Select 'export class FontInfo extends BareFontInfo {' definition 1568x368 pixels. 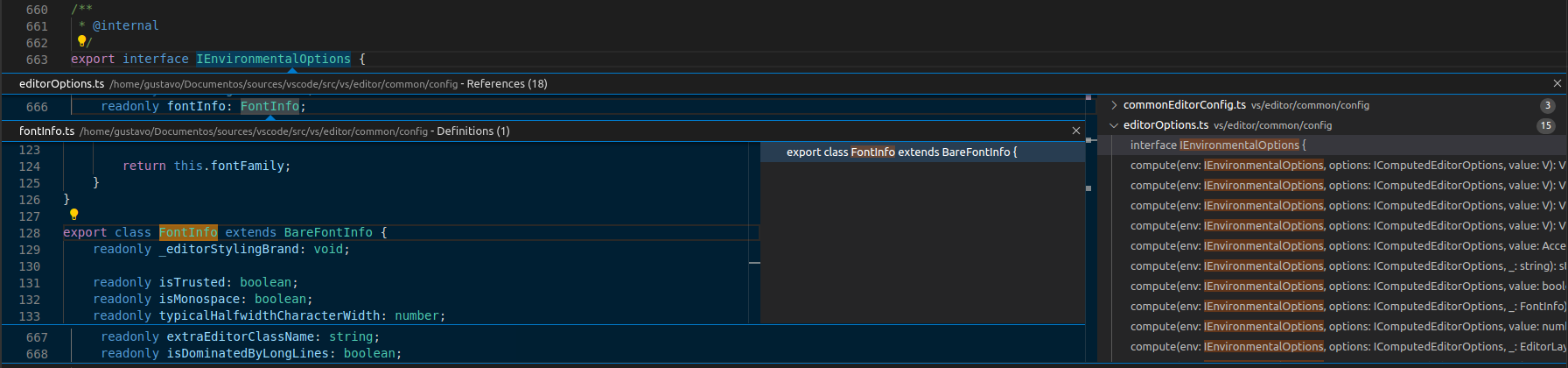922,152
